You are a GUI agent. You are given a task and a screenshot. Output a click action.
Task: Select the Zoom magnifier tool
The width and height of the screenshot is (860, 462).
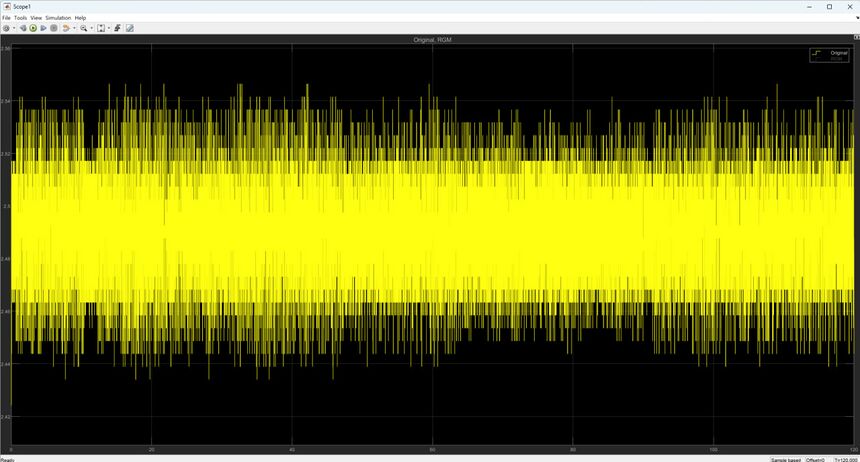[x=84, y=28]
